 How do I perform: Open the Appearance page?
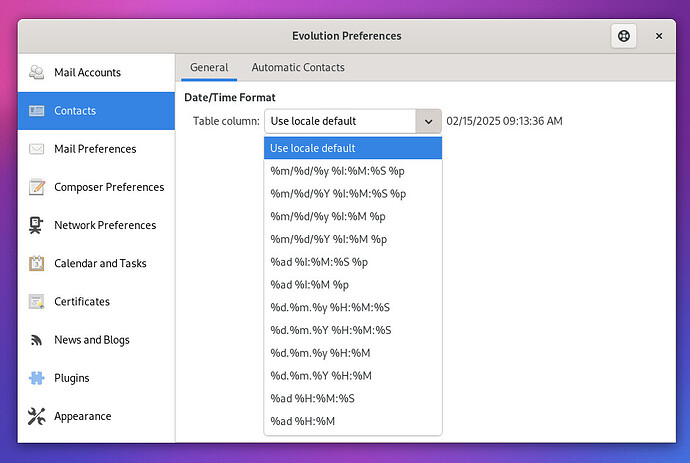(96, 416)
